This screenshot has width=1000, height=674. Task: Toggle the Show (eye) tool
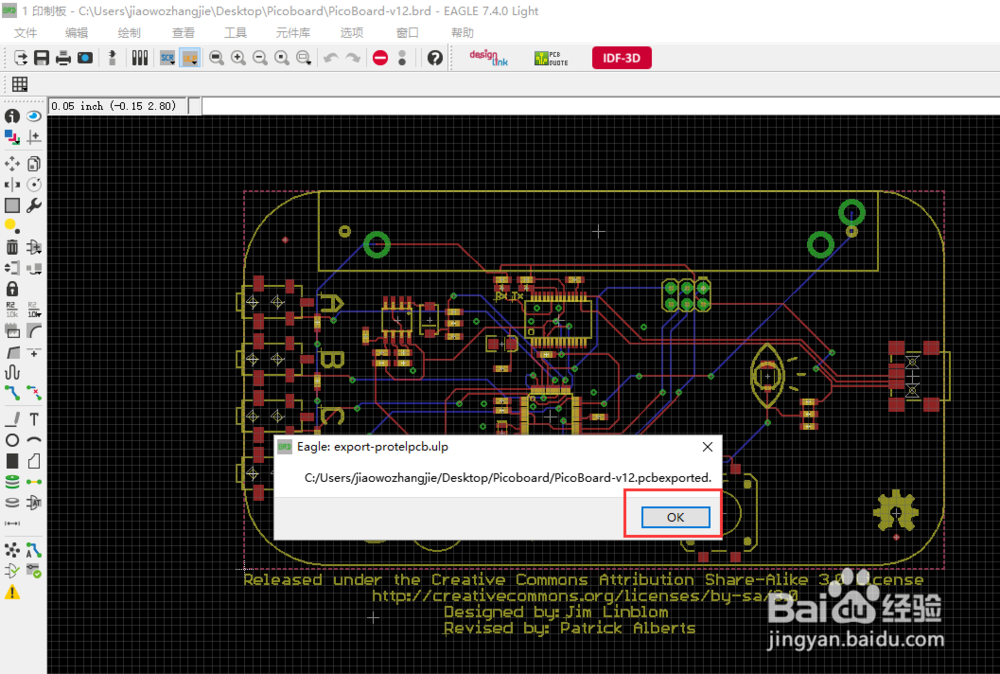tap(33, 113)
